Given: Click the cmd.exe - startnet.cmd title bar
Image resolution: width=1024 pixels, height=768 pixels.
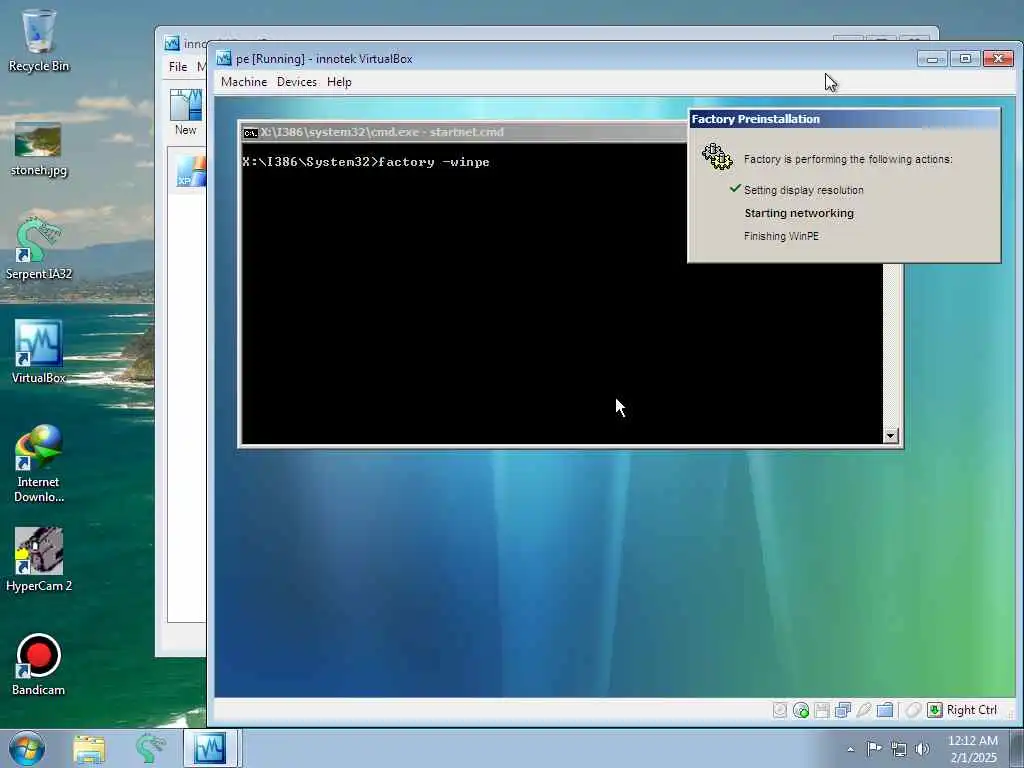Looking at the screenshot, I should pos(462,132).
